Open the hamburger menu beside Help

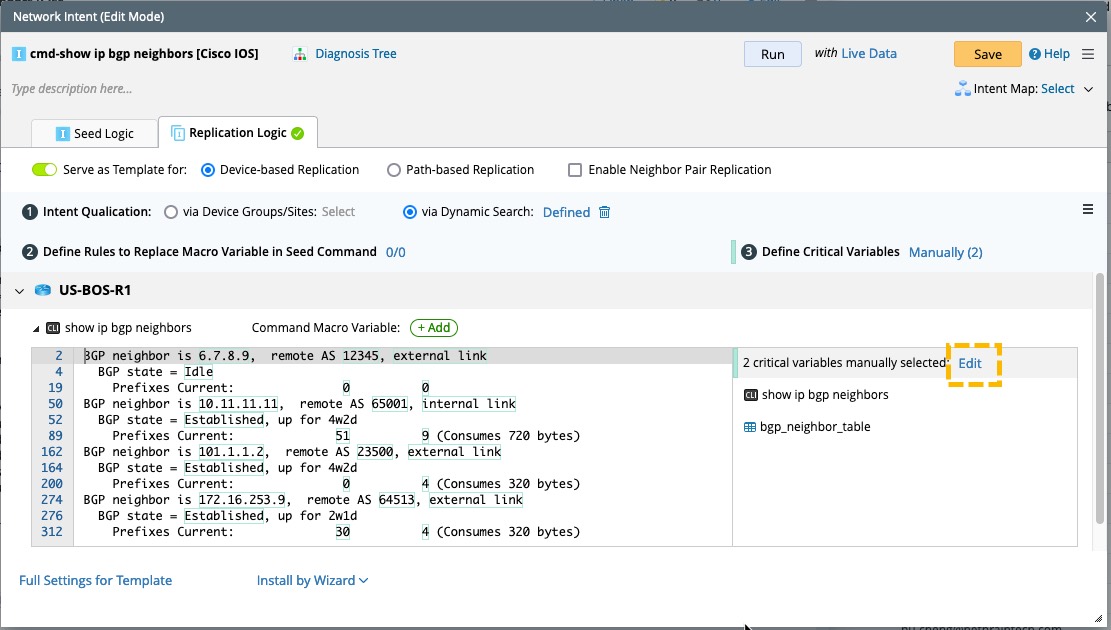pyautogui.click(x=1088, y=54)
